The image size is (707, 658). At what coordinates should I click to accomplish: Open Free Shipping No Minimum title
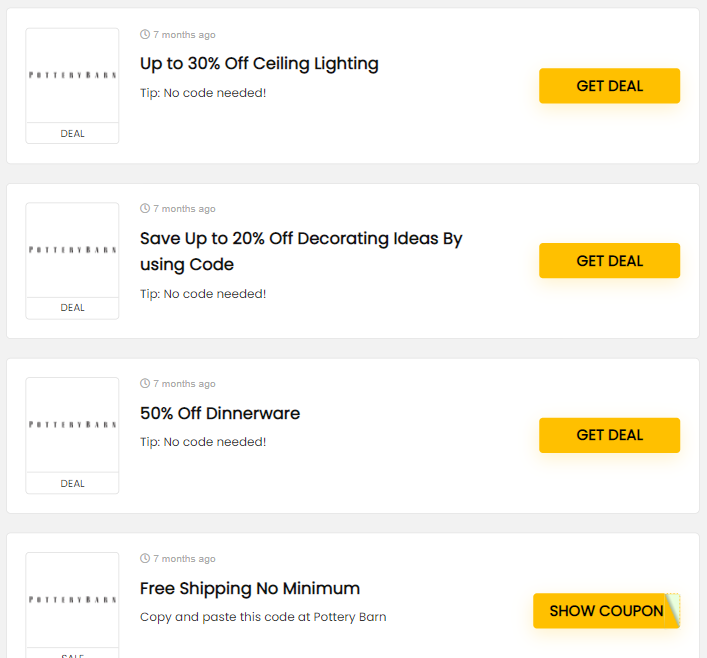250,588
